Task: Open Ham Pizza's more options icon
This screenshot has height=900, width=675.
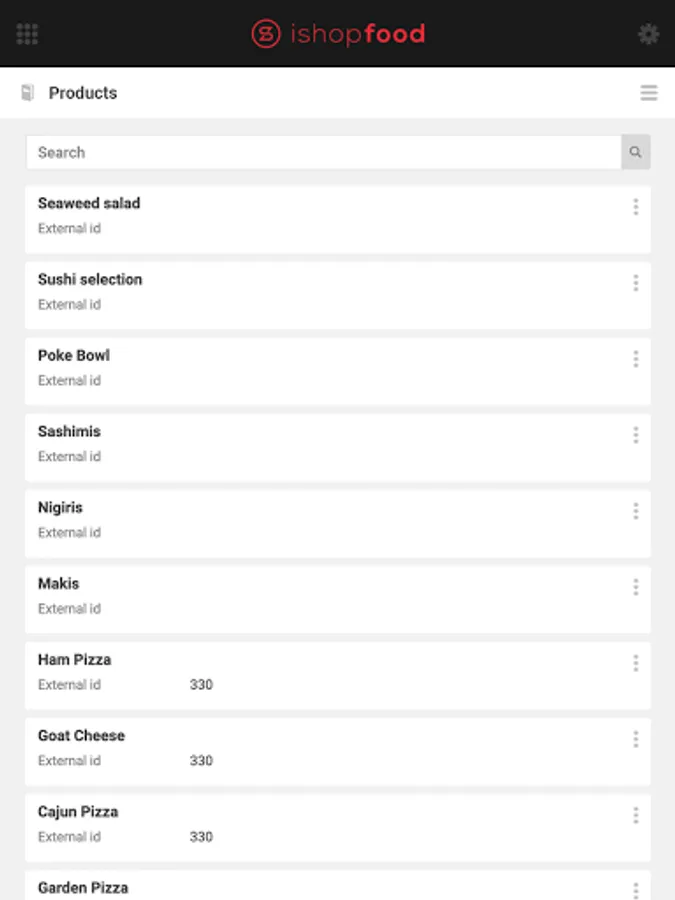Action: (635, 663)
